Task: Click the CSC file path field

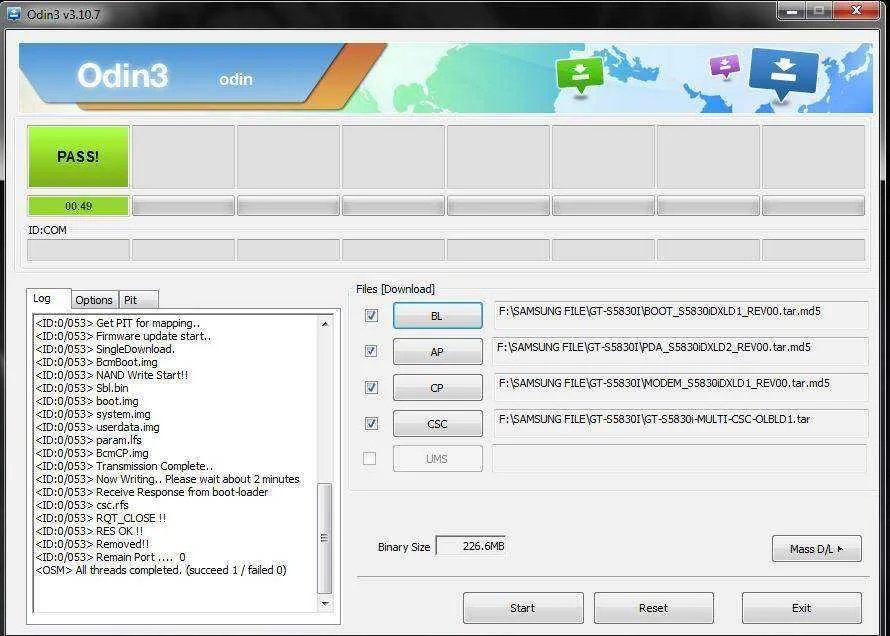Action: [x=681, y=423]
